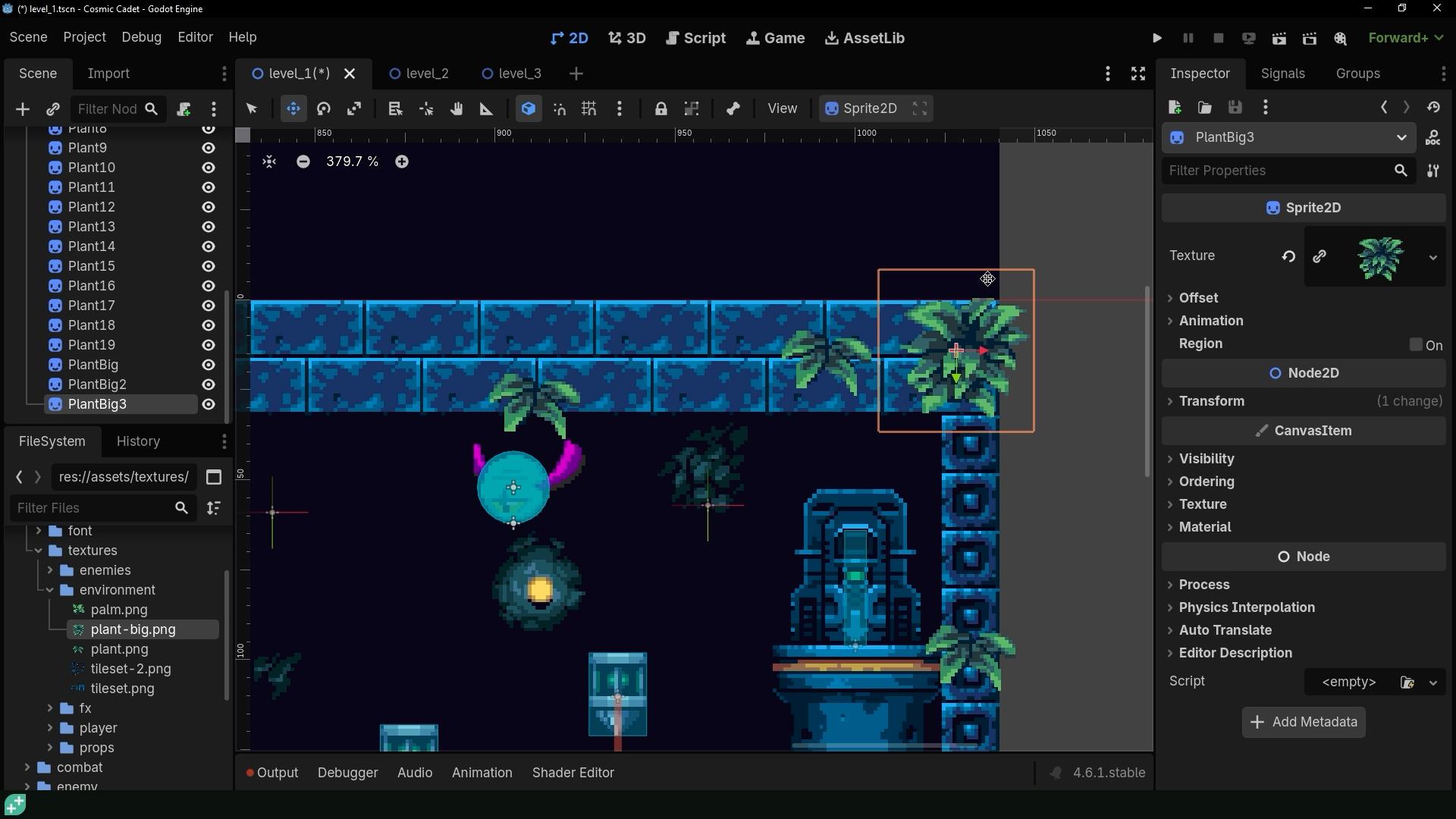Click the Run Current Scene clapper icon

click(x=1279, y=38)
